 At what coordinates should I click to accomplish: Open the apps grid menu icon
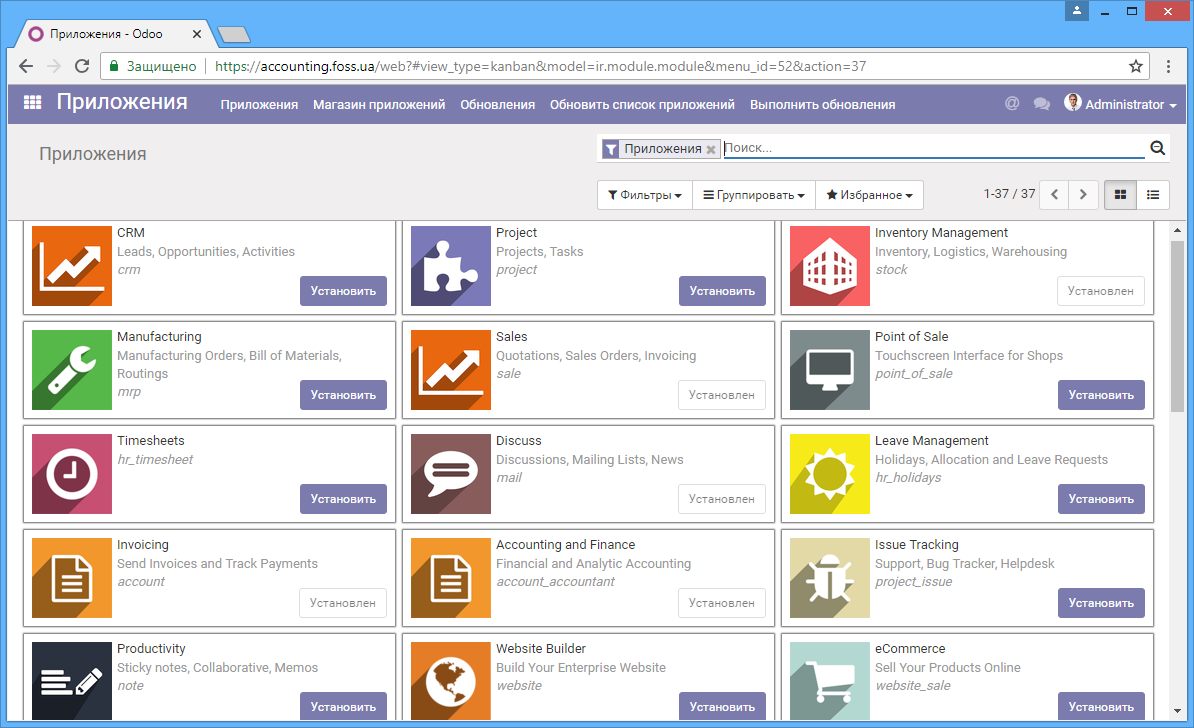[32, 103]
